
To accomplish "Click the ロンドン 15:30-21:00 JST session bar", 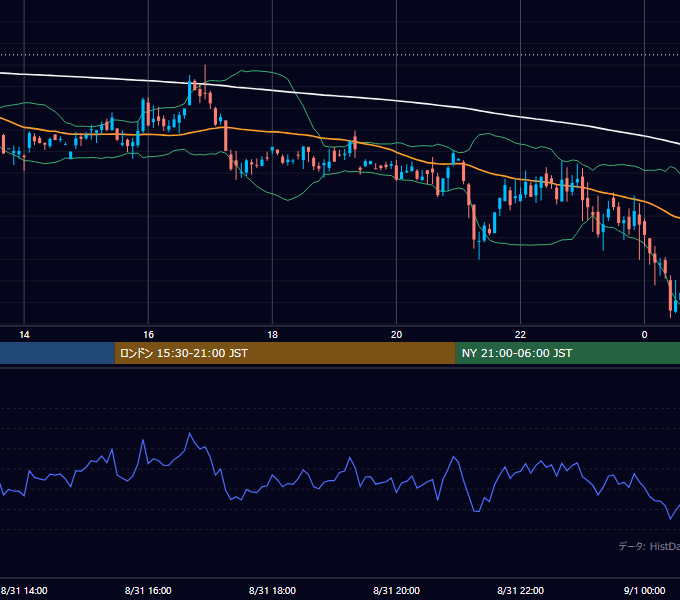I will (x=285, y=353).
